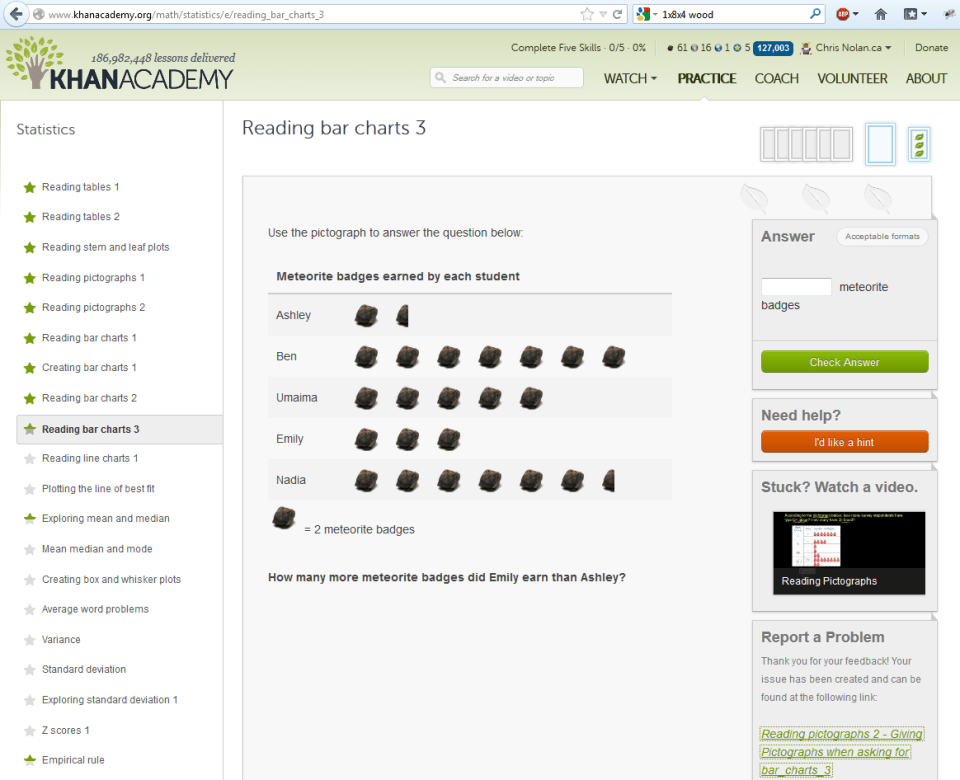Bookmark page with the star icon
This screenshot has height=780, width=960.
click(x=587, y=14)
